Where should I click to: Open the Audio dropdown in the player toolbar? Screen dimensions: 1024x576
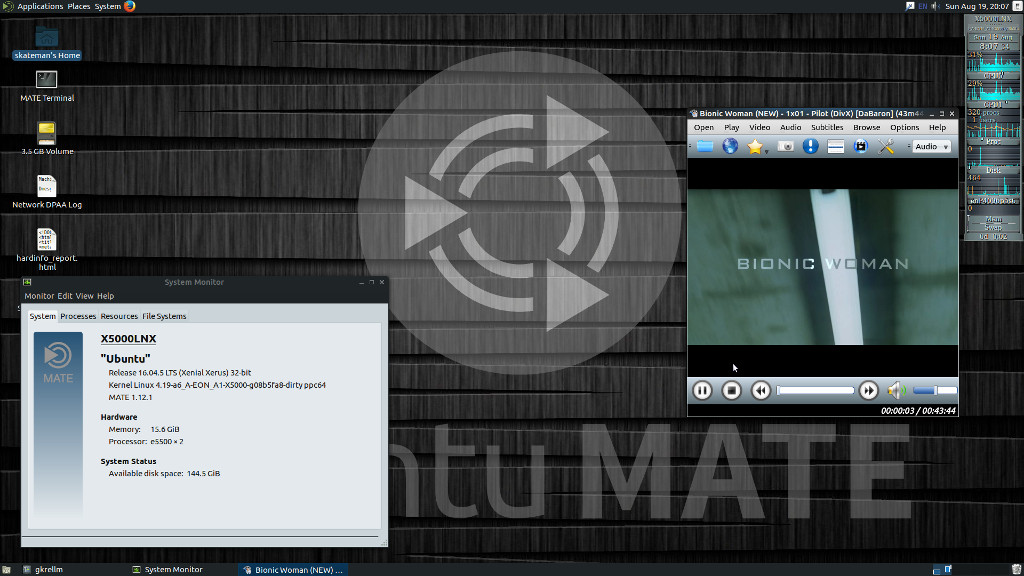931,147
